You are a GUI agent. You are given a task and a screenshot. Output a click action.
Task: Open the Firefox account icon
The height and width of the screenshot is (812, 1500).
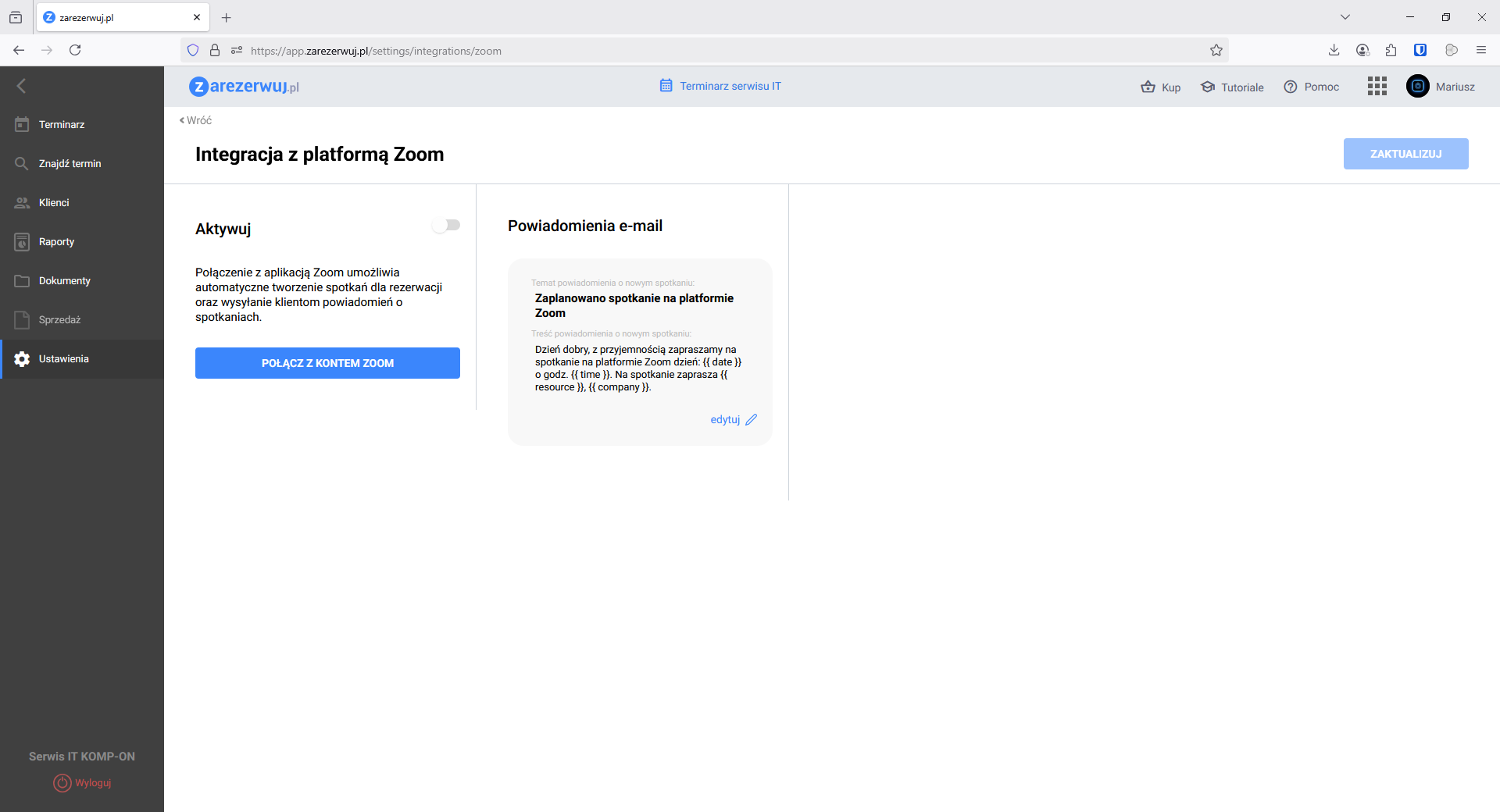(1362, 50)
